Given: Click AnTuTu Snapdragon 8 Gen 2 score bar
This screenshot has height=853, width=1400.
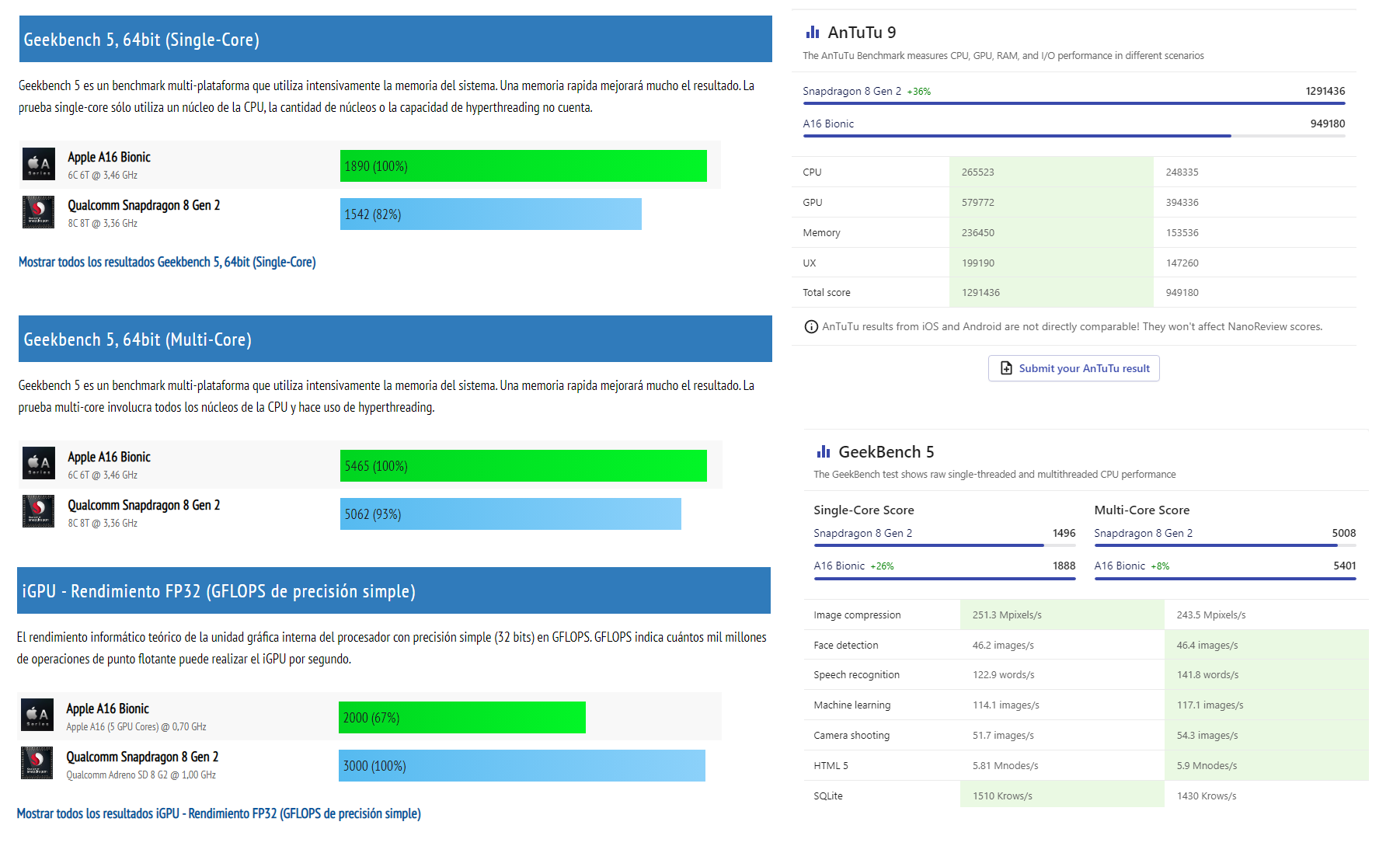Looking at the screenshot, I should 1074,103.
